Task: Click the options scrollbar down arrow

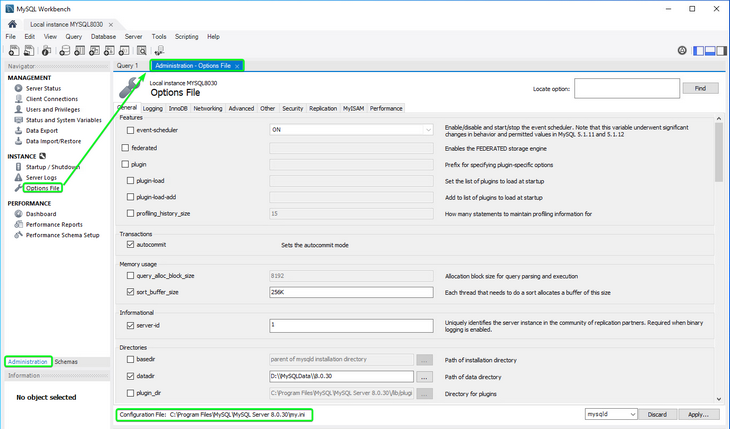Action: click(719, 399)
